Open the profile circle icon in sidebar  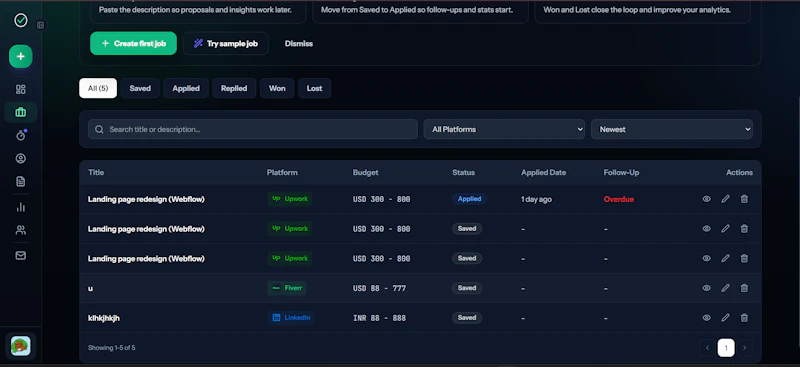tap(20, 159)
